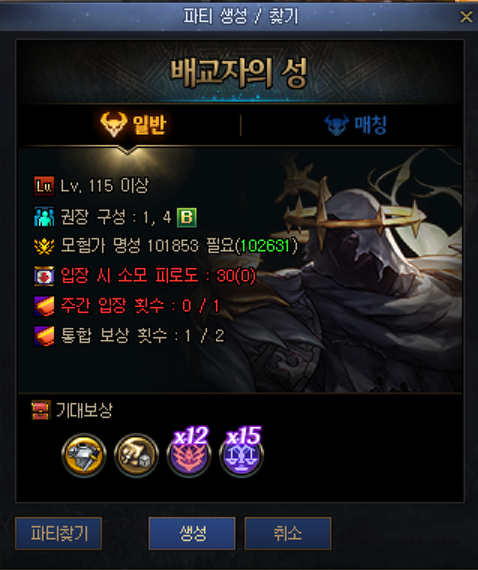Select the golden equipment reward icon
478x570 pixels.
(x=84, y=454)
